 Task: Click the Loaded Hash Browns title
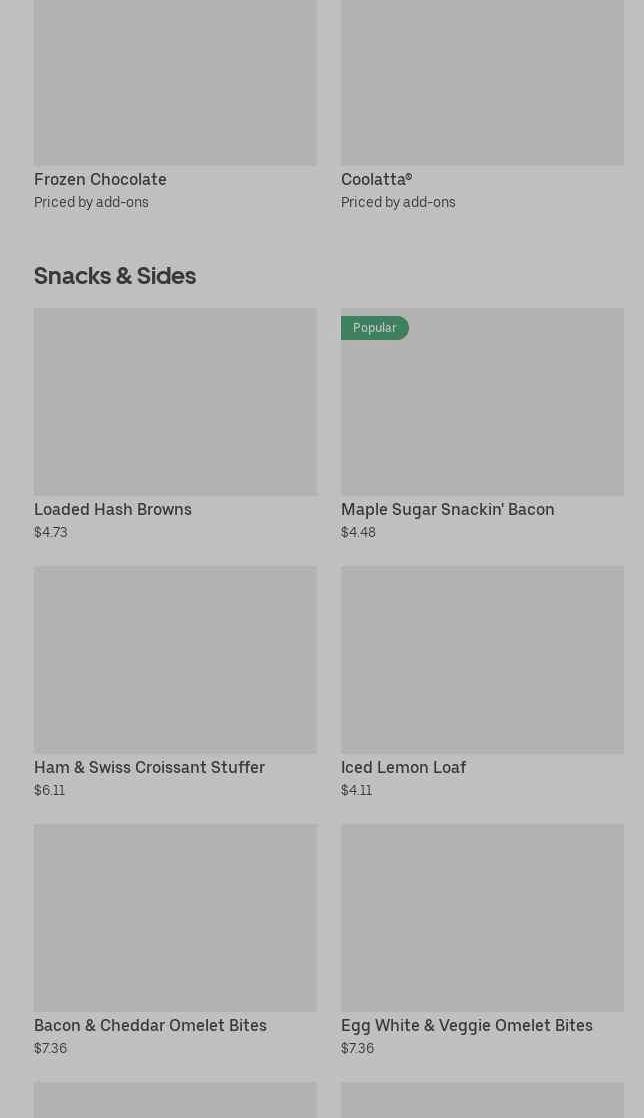coord(113,510)
